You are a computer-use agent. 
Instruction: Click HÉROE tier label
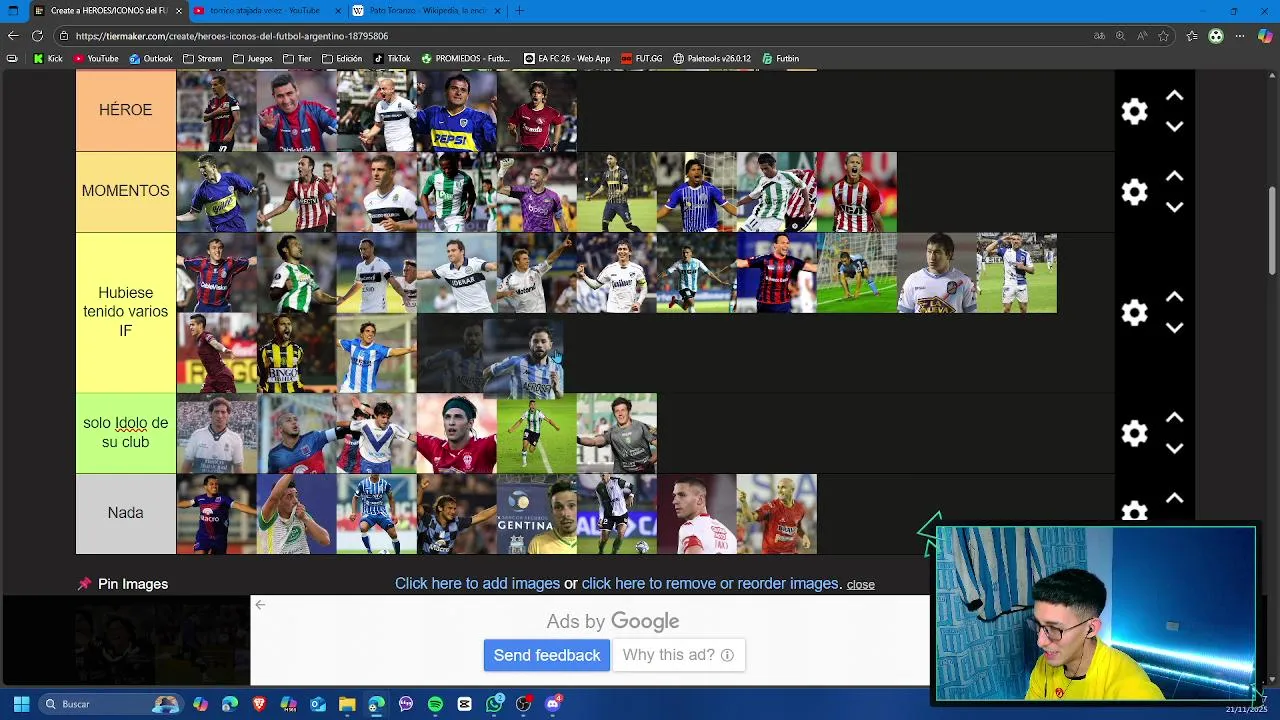click(x=126, y=111)
